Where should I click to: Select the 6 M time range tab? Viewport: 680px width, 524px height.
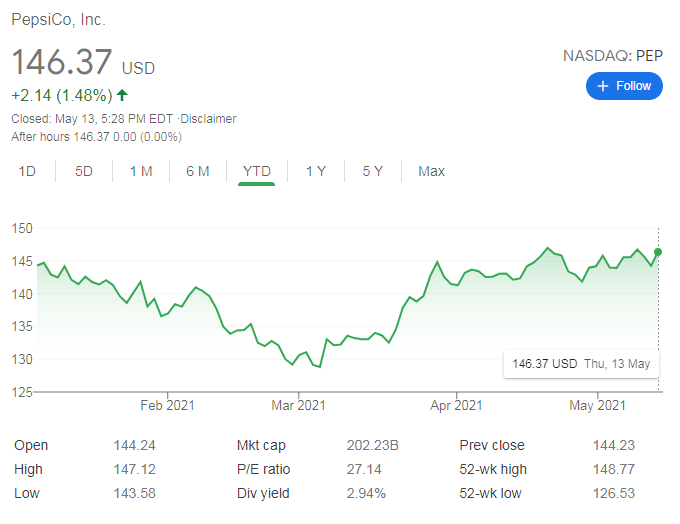click(x=198, y=171)
